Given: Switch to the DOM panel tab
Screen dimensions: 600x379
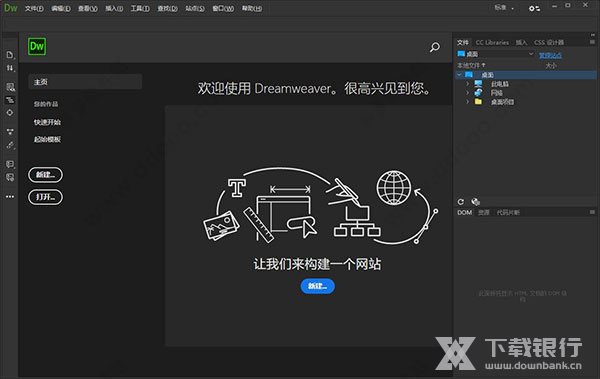Looking at the screenshot, I should pos(464,212).
